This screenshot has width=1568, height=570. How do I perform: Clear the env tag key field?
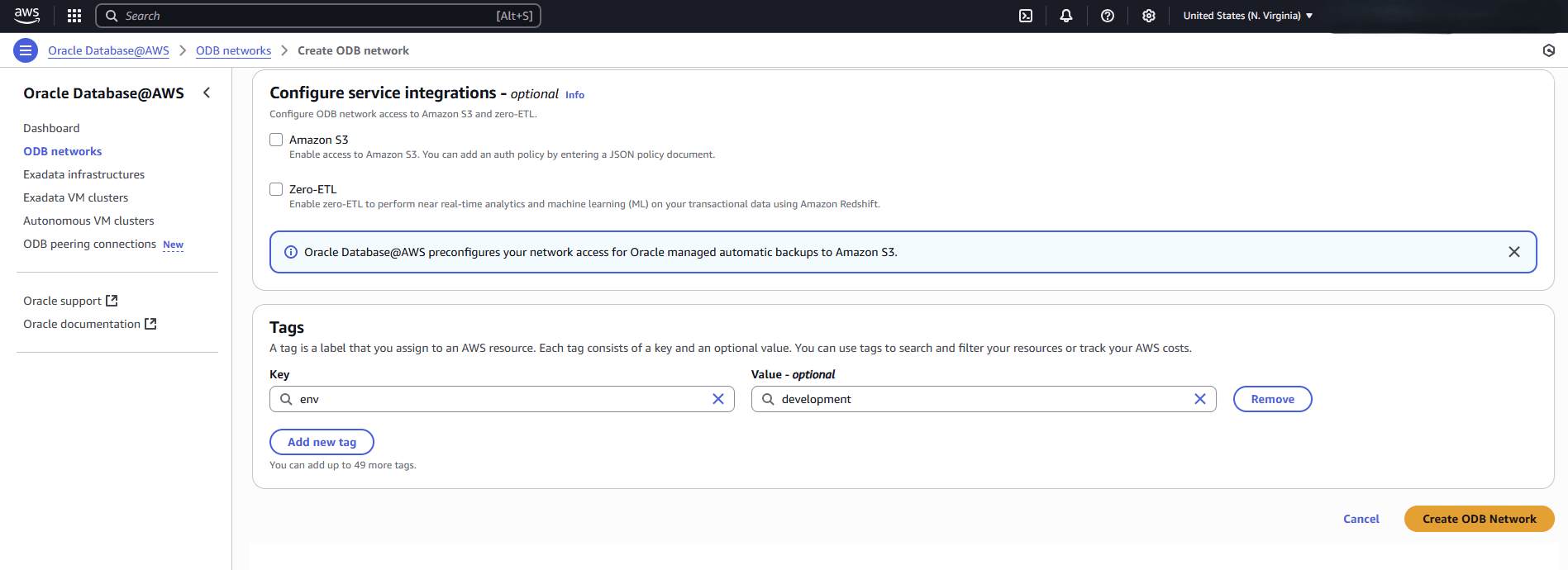(x=717, y=399)
